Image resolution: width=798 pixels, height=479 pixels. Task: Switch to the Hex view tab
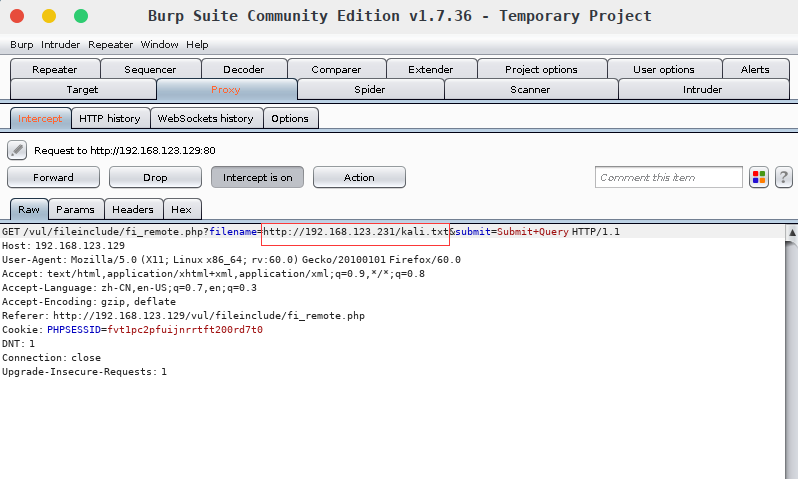tap(182, 210)
